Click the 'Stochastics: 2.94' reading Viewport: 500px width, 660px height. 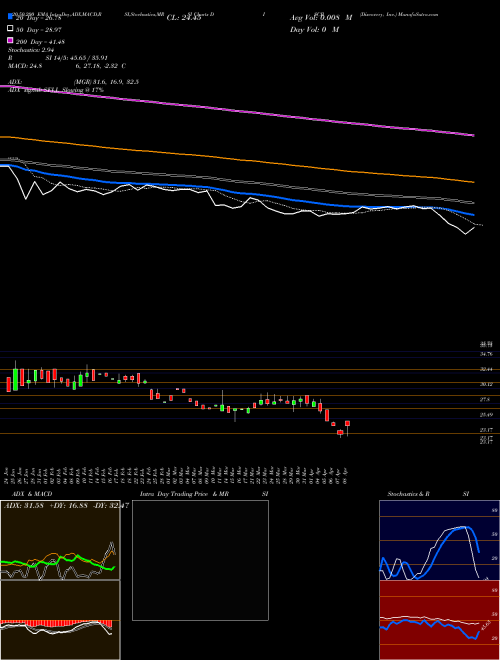click(29, 50)
